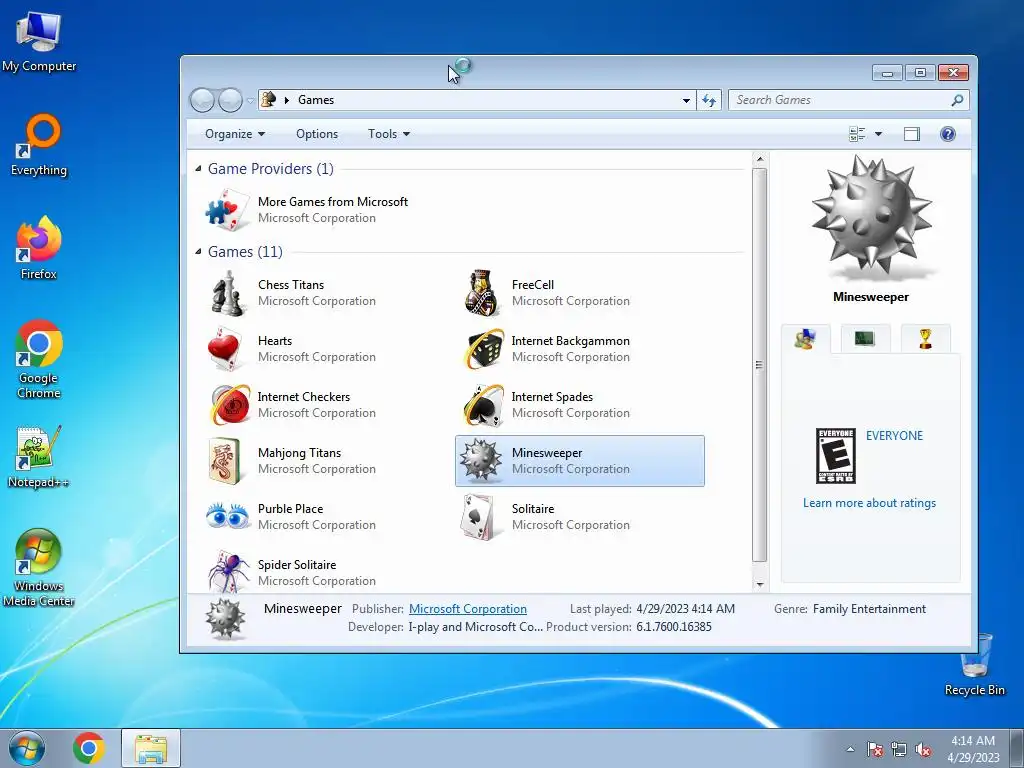The width and height of the screenshot is (1024, 768).
Task: Open recent pages dropdown by nav buttons
Action: (249, 101)
